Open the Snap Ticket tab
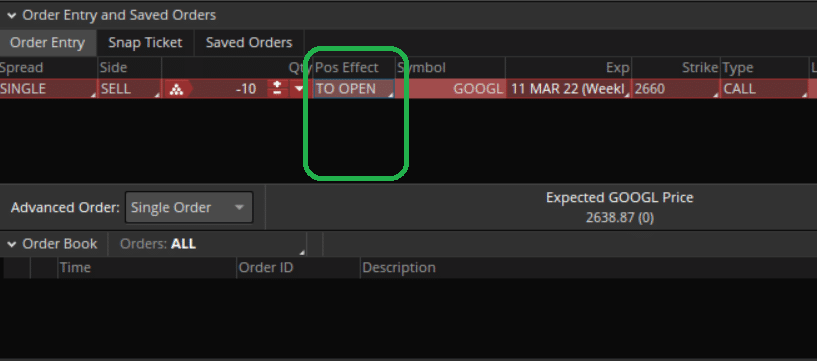The image size is (817, 361). tap(145, 43)
